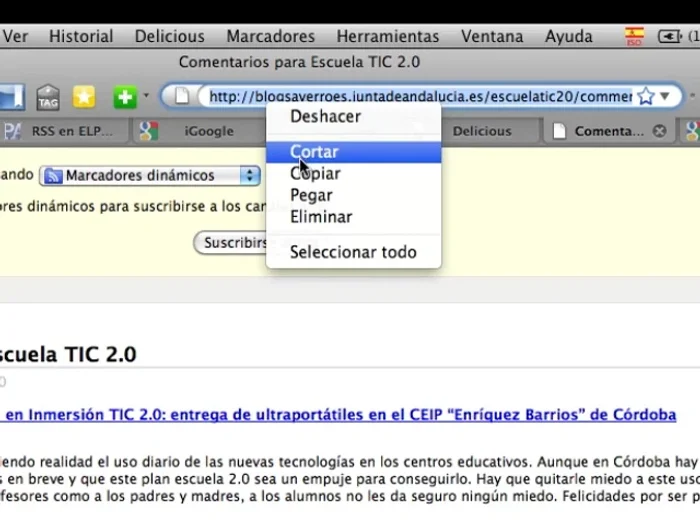Image resolution: width=700 pixels, height=527 pixels.
Task: Switch to the iGoogle tab
Action: coord(199,131)
